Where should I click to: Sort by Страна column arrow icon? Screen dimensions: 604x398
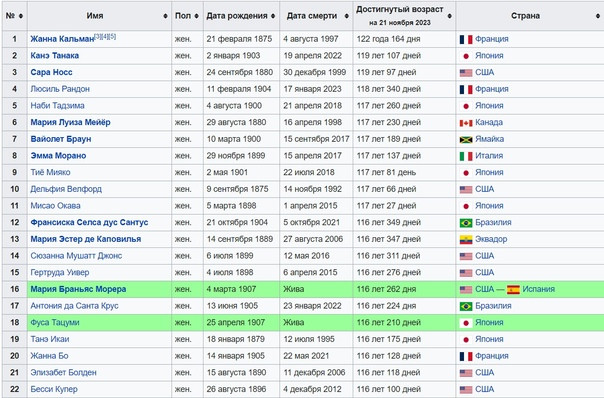pos(598,16)
